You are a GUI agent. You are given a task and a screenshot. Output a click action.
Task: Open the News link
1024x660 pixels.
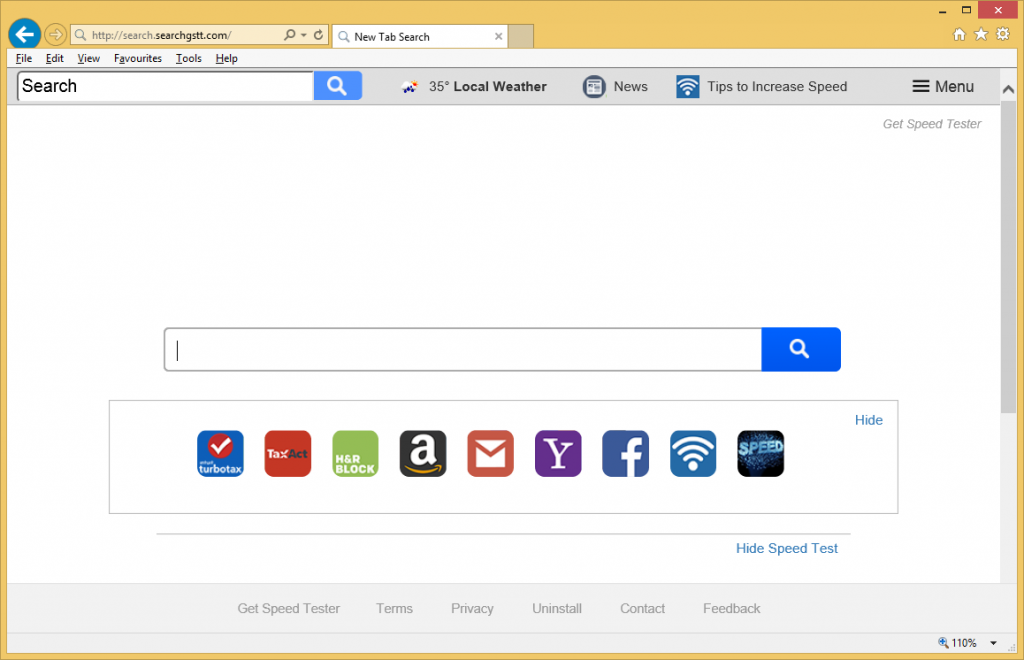630,87
